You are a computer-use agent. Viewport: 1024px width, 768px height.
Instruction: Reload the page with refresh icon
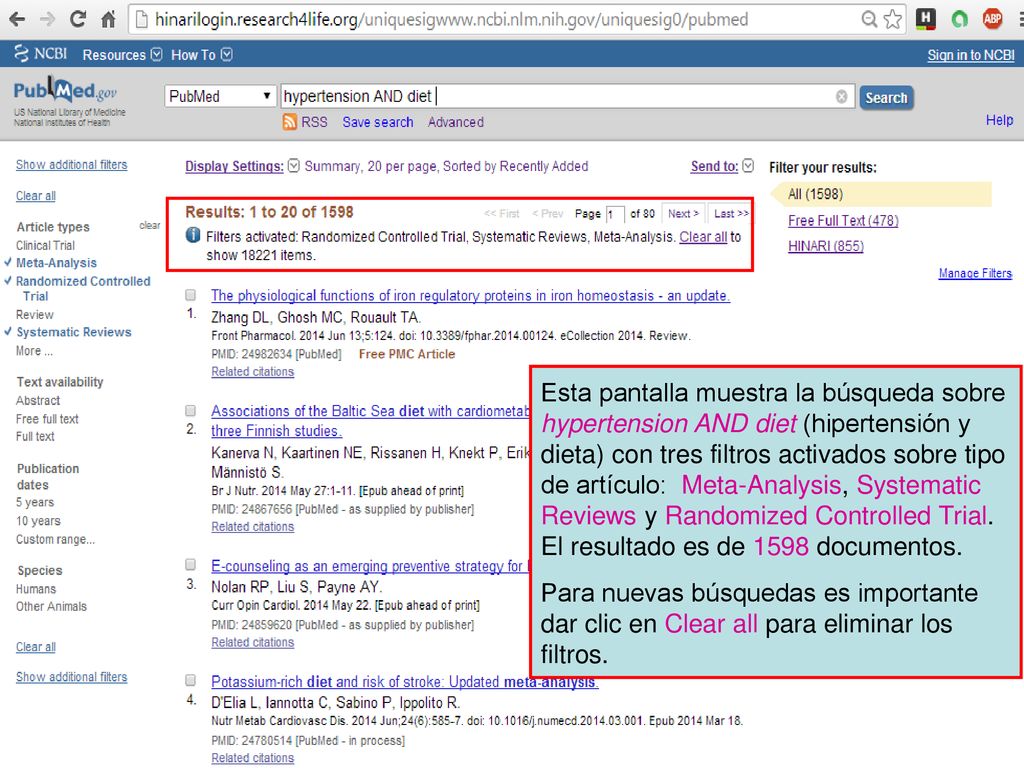tap(78, 19)
